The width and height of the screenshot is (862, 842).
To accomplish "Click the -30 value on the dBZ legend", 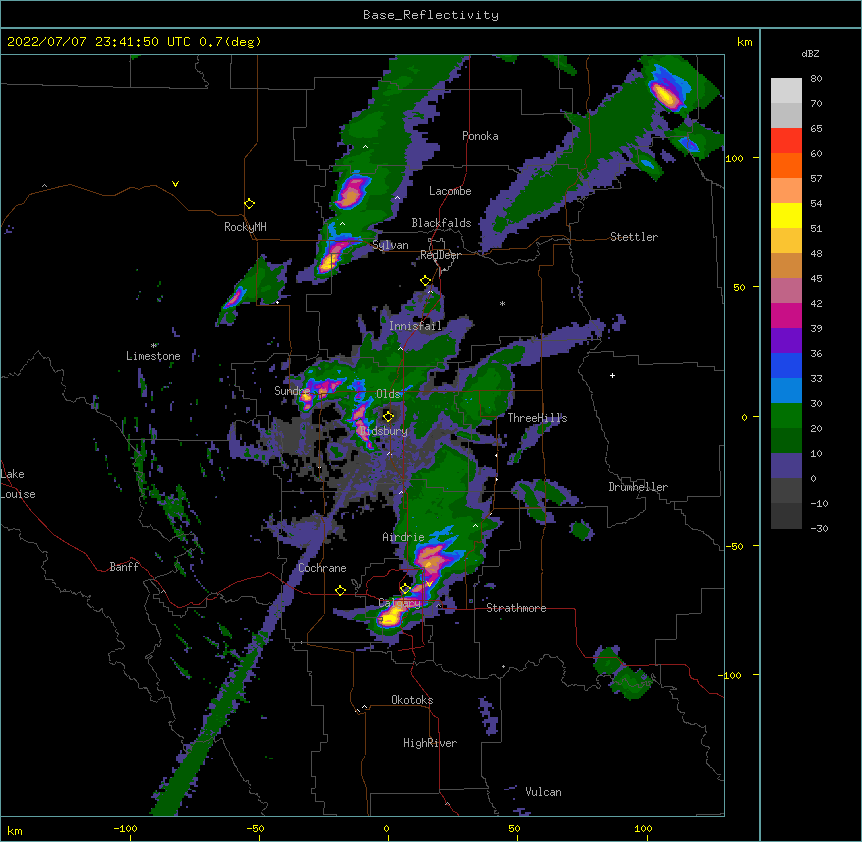I will (819, 528).
